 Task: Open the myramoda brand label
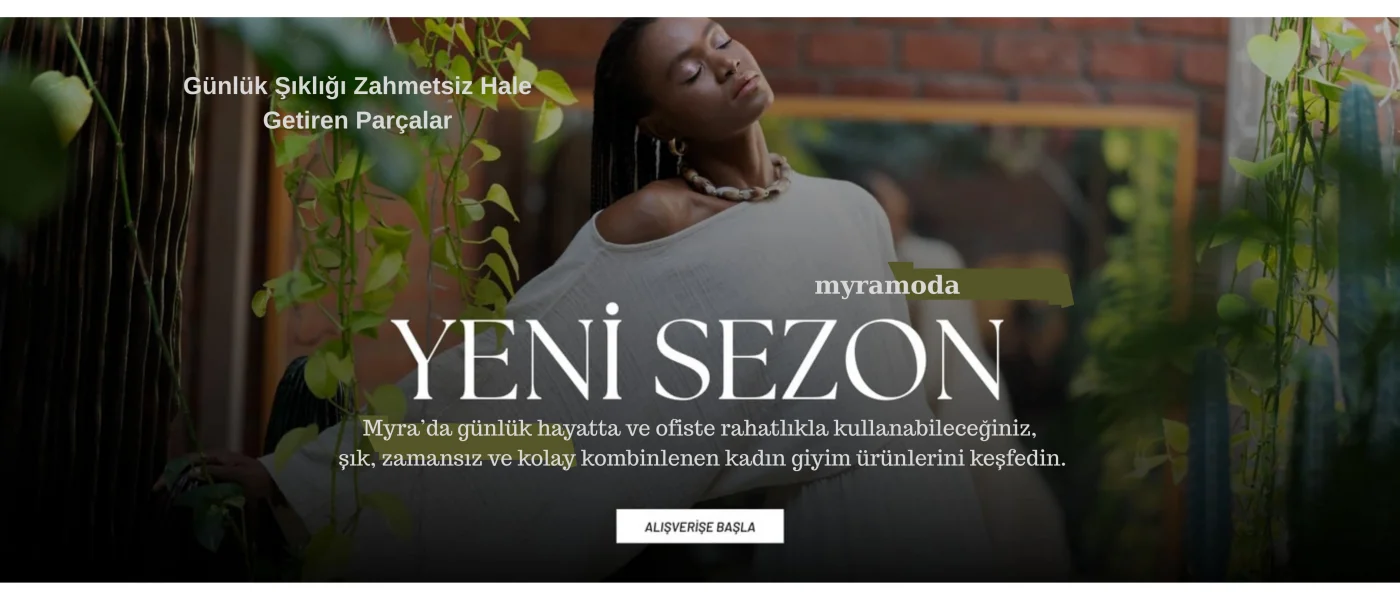coord(886,286)
